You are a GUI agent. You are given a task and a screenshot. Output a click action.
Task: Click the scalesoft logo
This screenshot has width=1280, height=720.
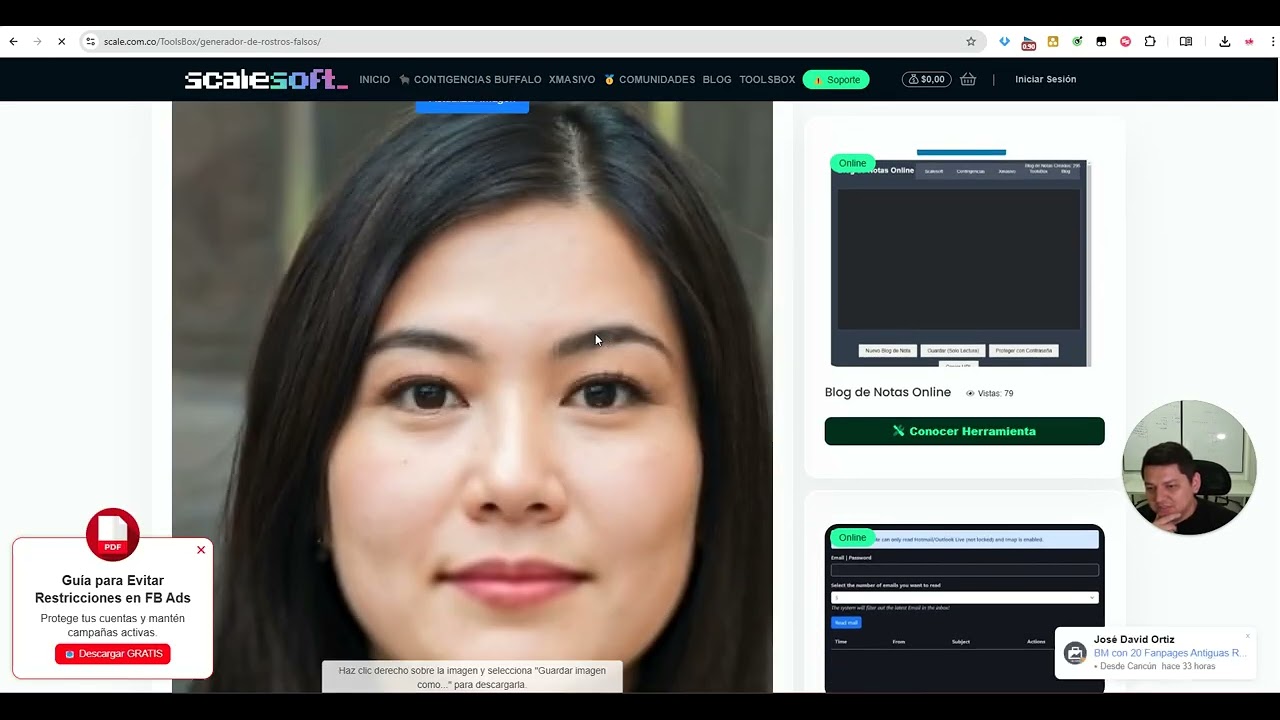[266, 79]
